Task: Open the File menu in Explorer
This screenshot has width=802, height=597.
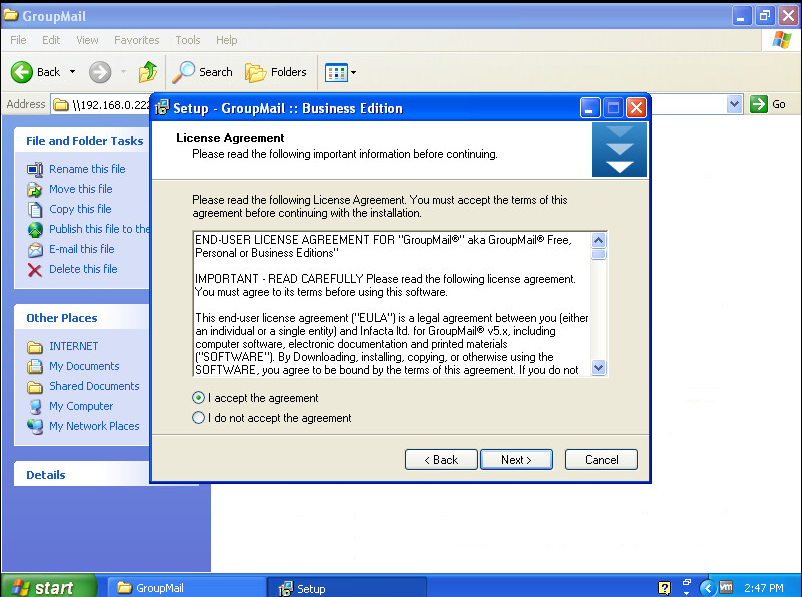Action: (18, 40)
